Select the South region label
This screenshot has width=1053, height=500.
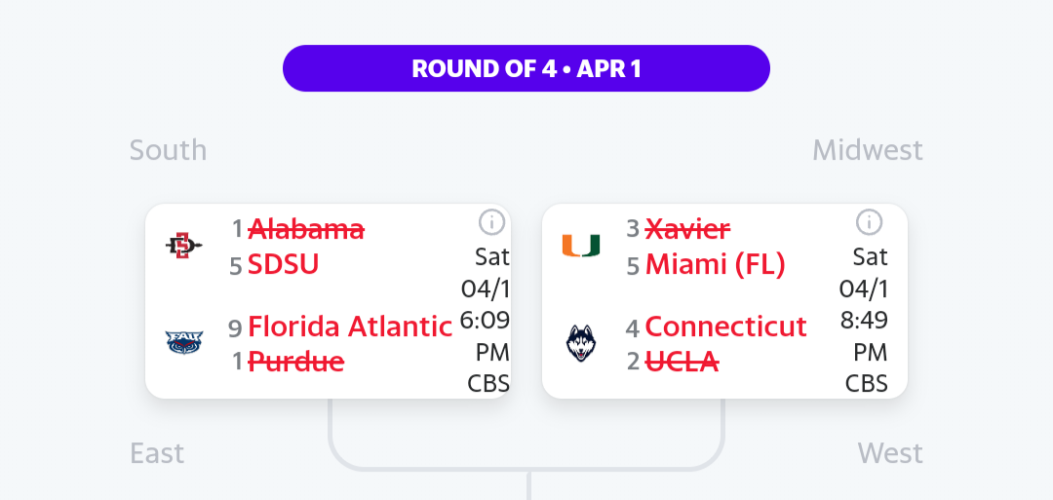(x=168, y=150)
